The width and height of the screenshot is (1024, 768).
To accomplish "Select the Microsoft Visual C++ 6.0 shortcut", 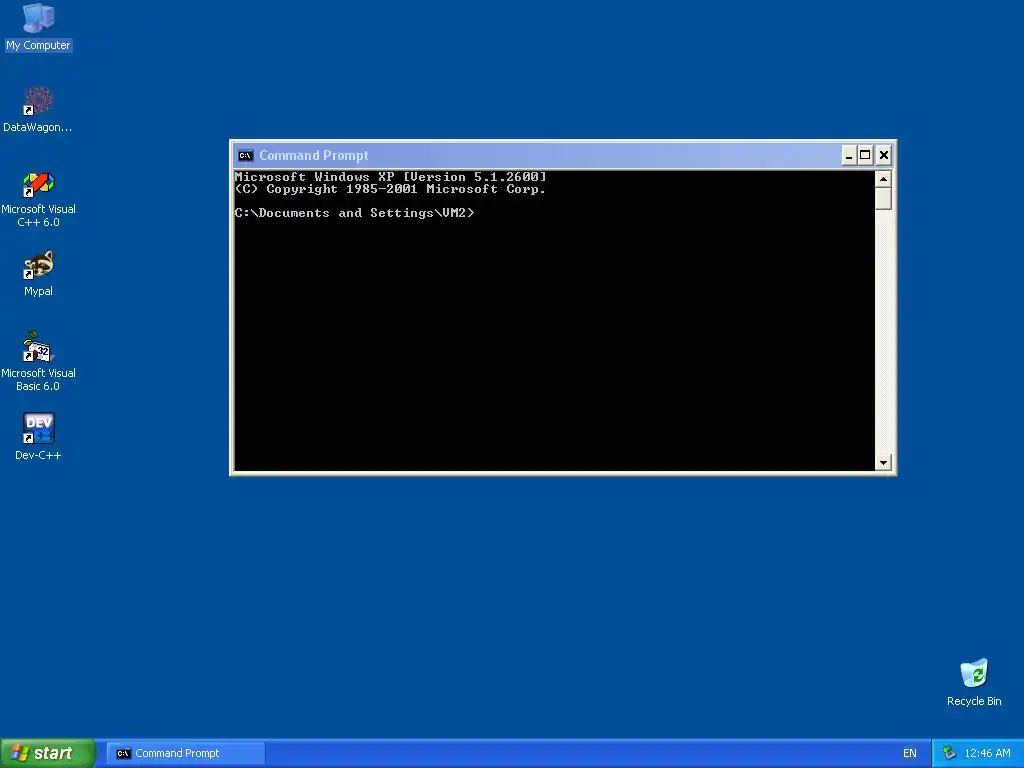I will 38,199.
